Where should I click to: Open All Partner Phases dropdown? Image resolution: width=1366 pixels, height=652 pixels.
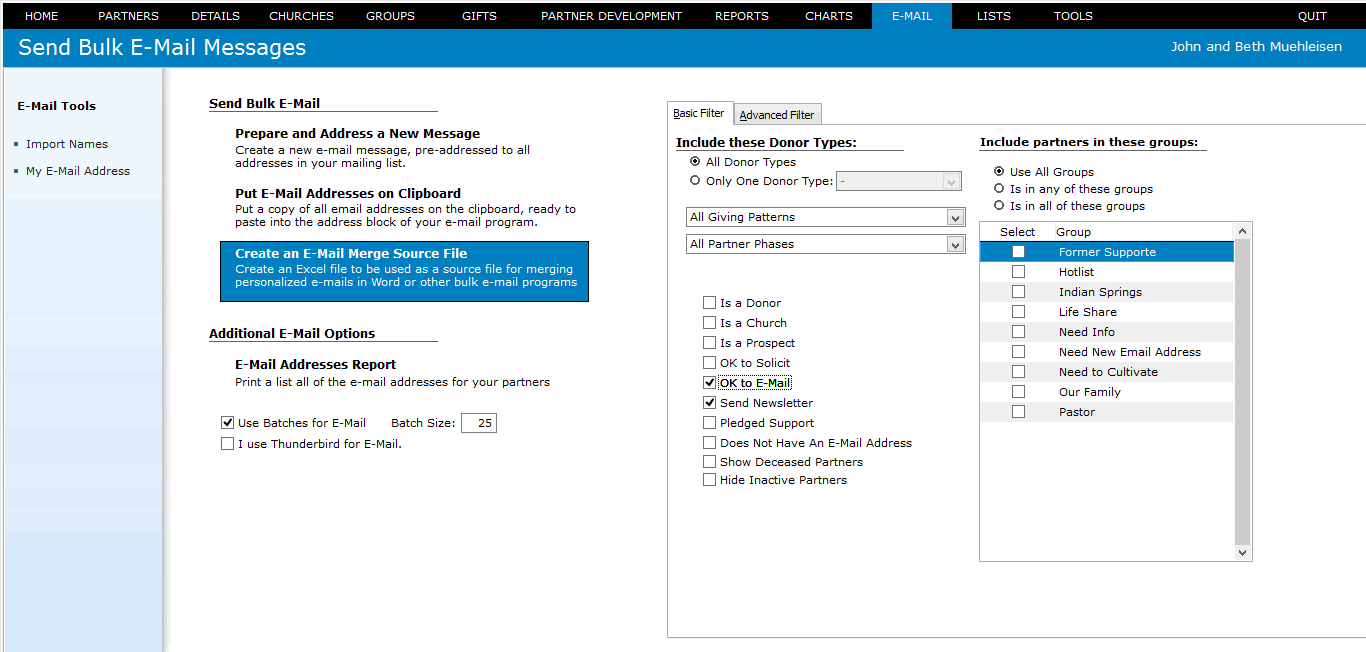point(825,244)
